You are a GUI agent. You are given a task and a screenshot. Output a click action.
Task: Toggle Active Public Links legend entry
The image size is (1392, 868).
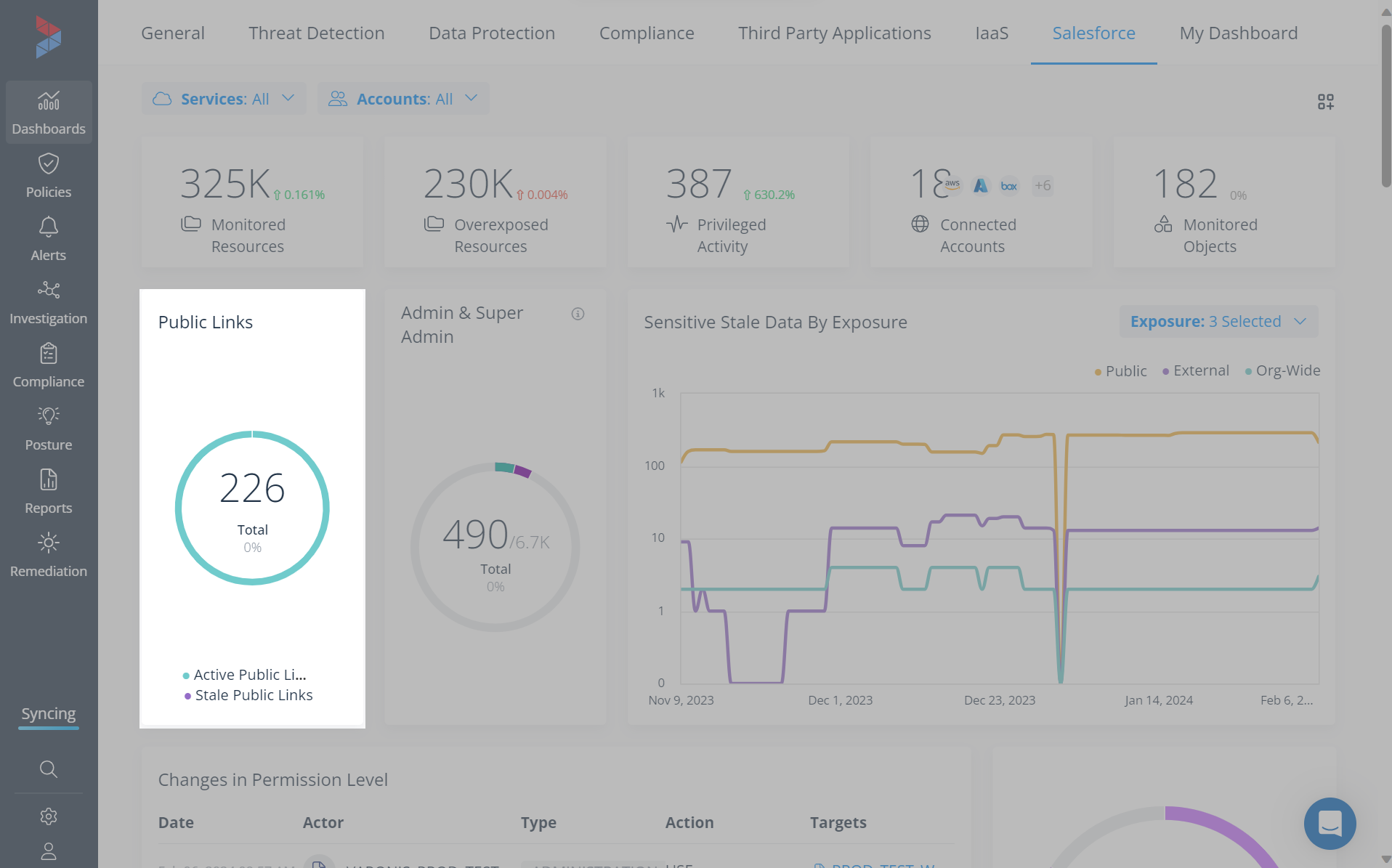[244, 675]
